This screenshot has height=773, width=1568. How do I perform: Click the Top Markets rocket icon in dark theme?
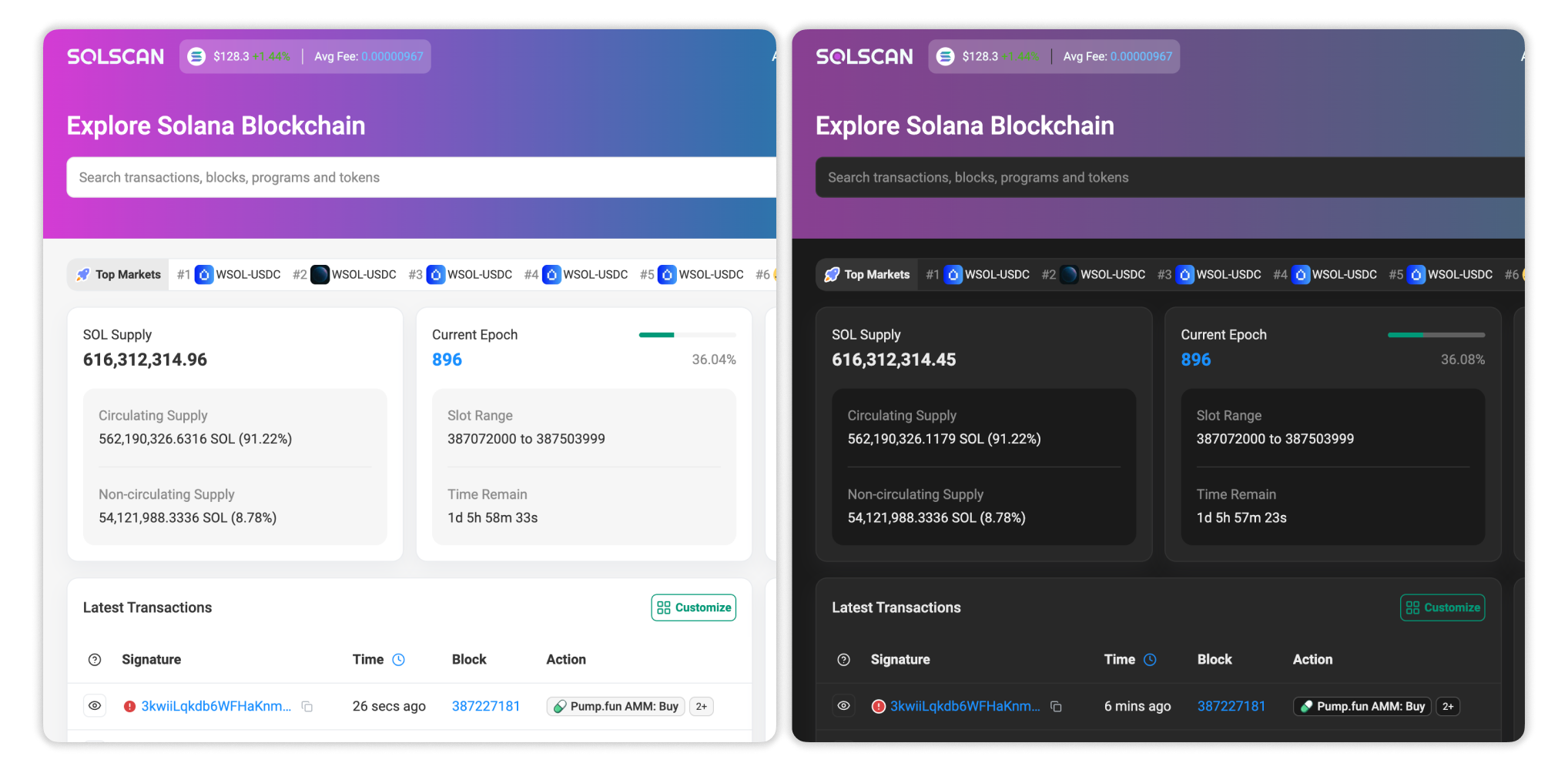[x=832, y=275]
